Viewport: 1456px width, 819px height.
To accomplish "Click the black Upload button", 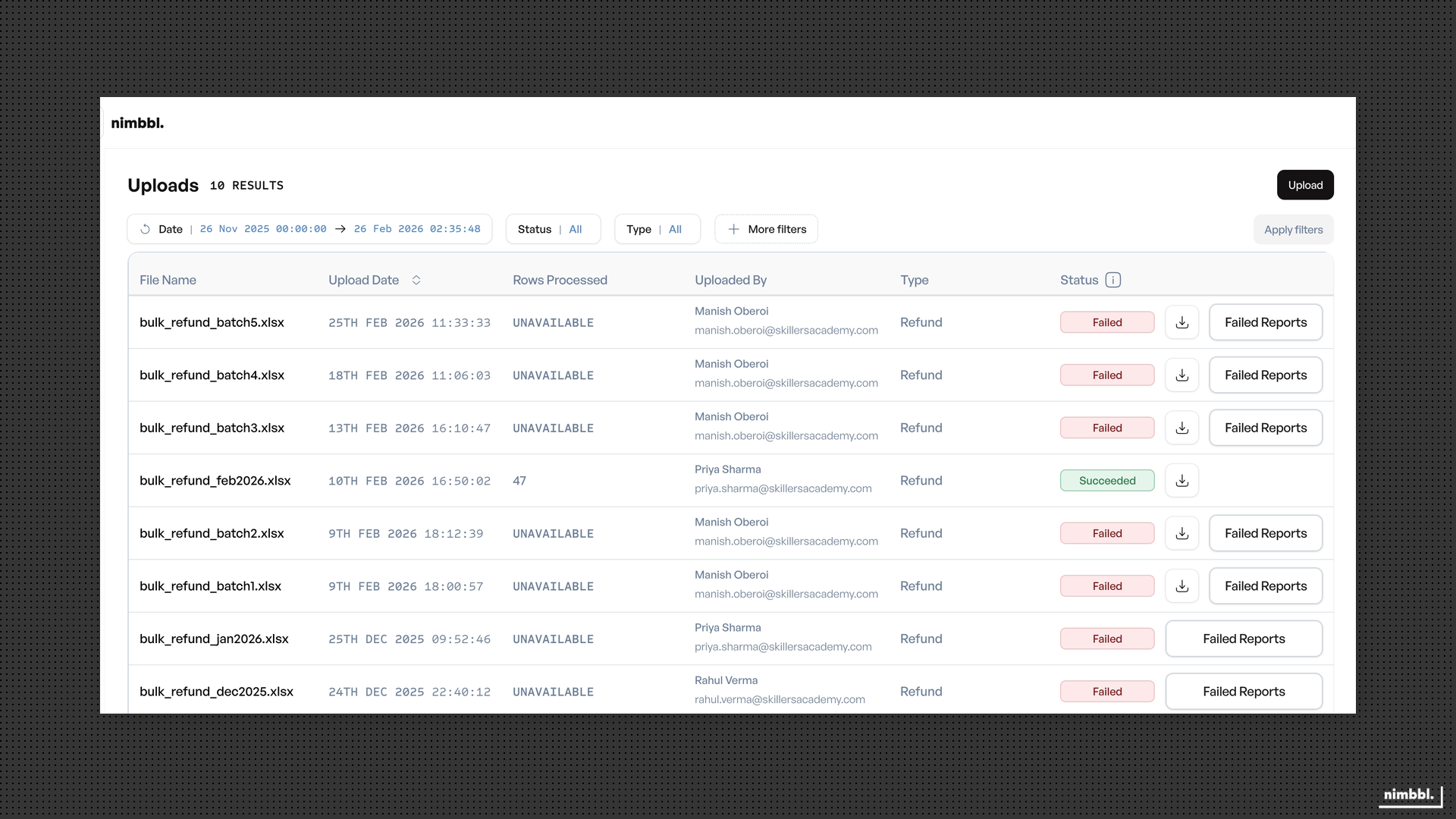I will 1304,185.
